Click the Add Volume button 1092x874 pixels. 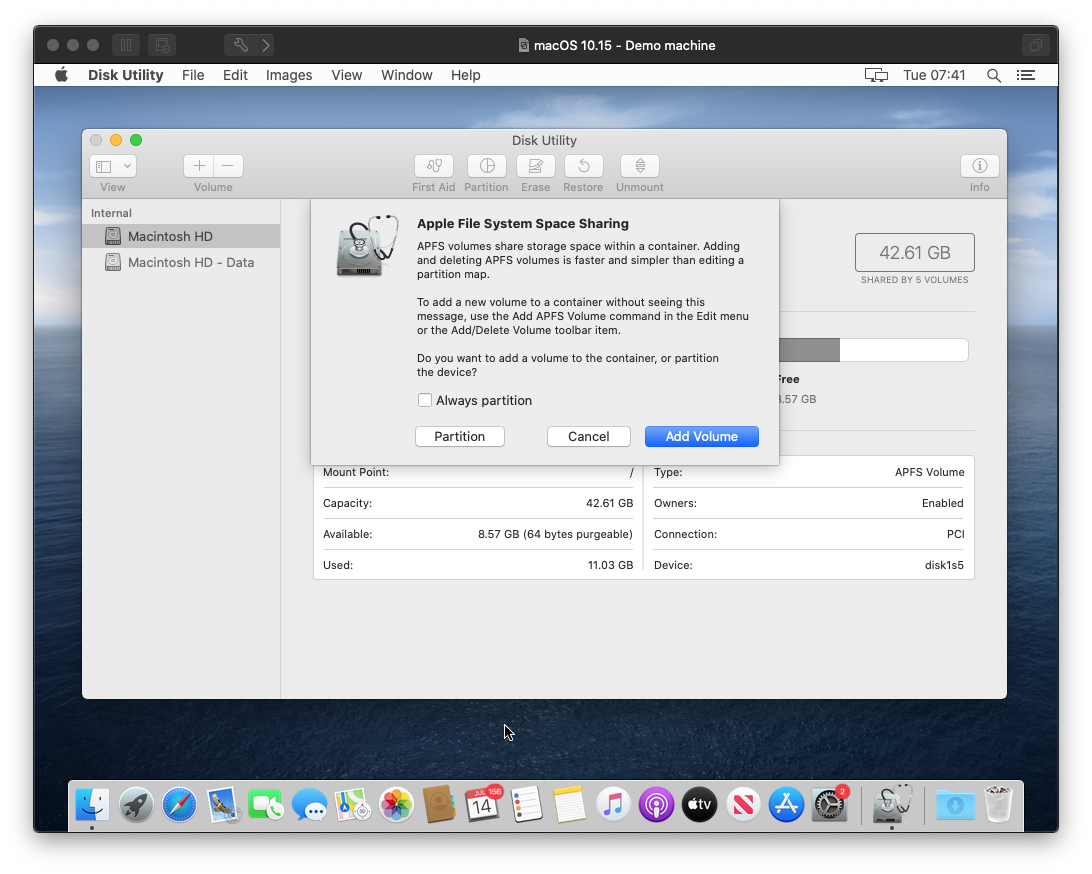coord(701,437)
